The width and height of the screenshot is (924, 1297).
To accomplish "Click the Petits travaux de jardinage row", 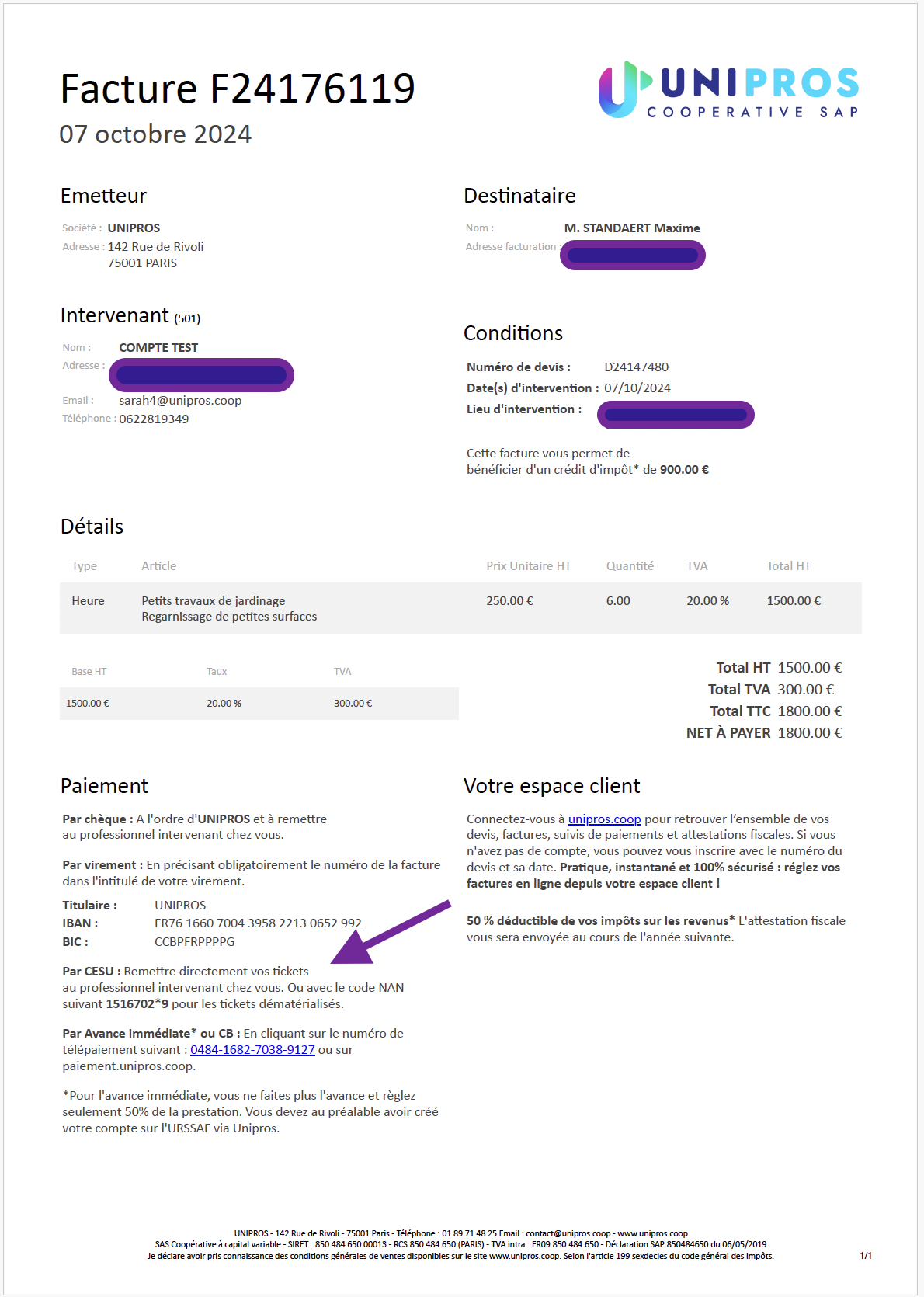I will click(x=460, y=608).
